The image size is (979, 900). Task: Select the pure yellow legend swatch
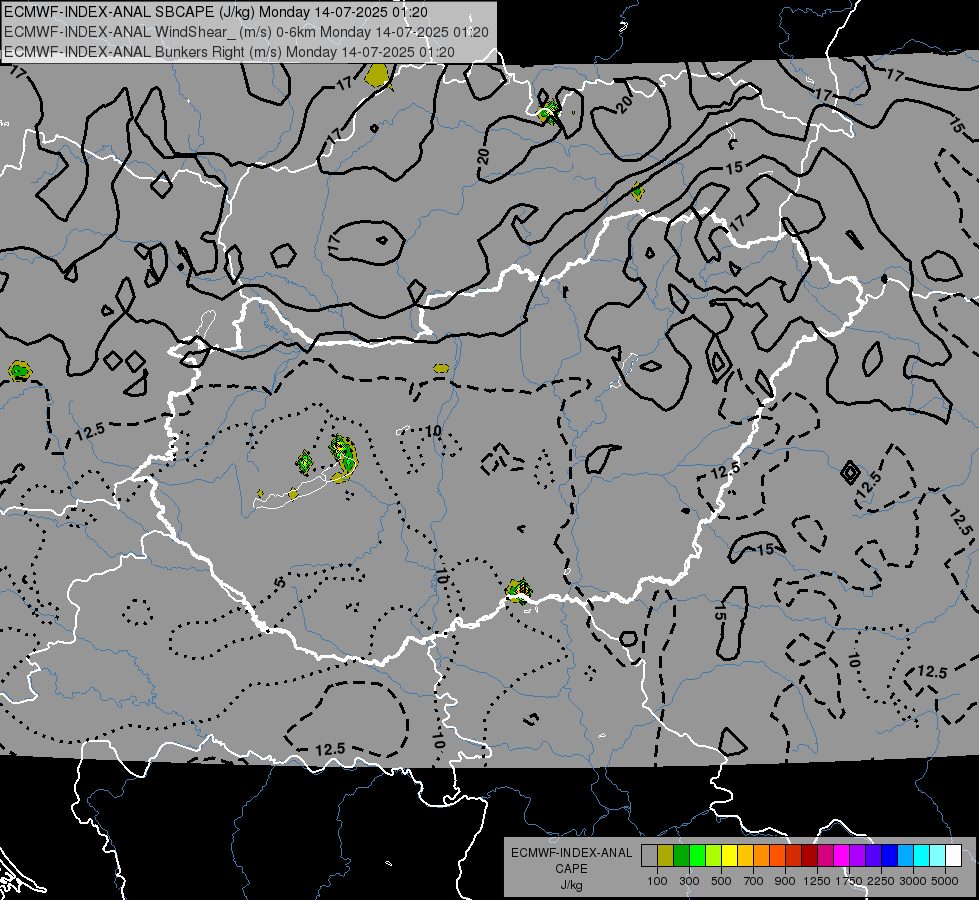pos(729,856)
